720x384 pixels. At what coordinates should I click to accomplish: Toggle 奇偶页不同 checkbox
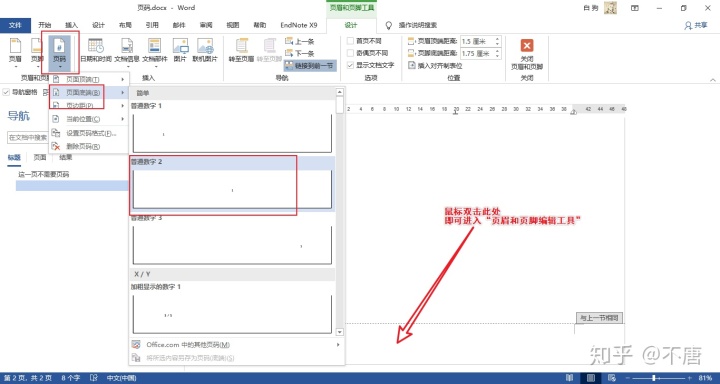point(351,53)
